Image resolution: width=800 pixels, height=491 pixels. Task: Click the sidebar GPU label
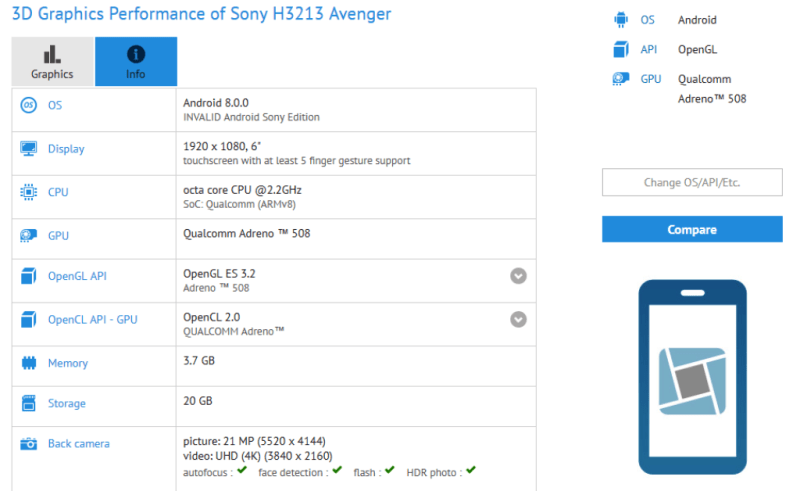tap(651, 79)
